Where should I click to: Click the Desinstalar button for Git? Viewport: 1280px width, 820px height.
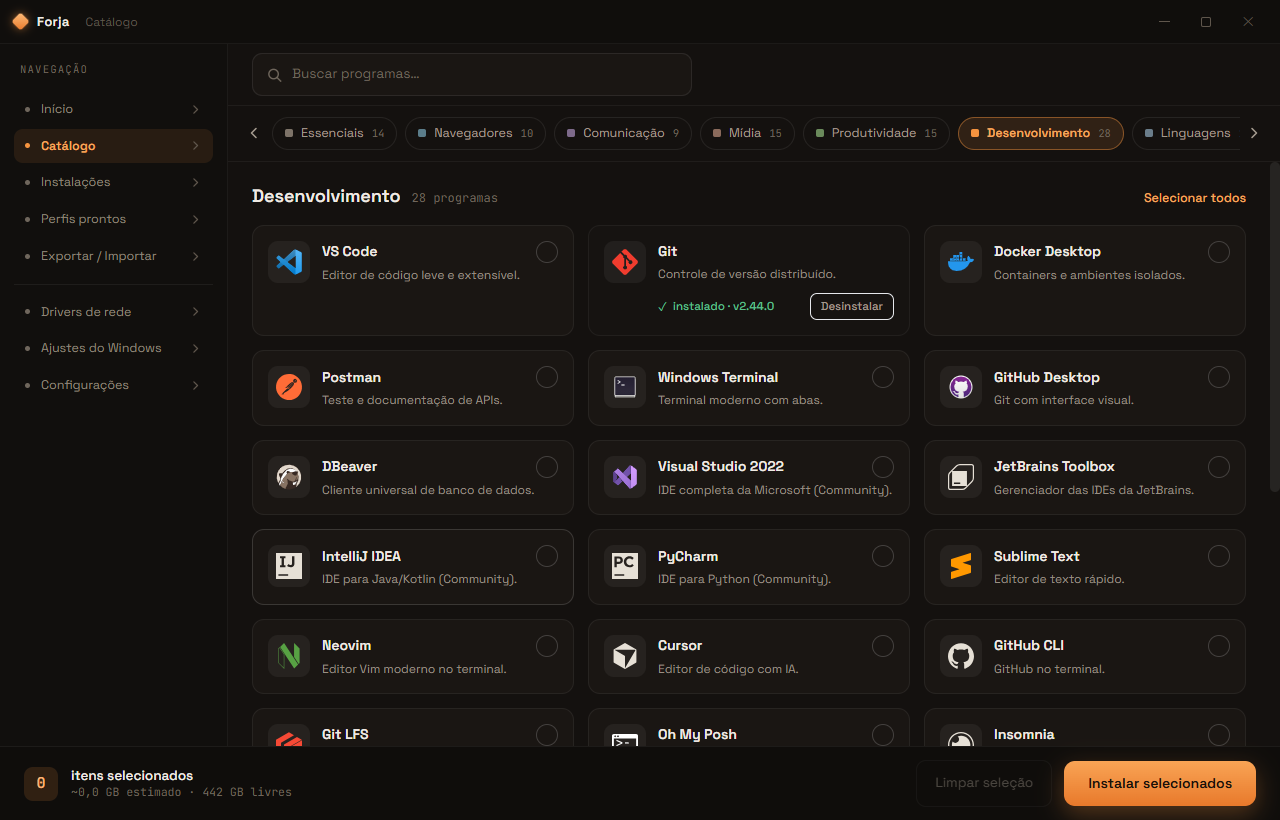click(852, 307)
